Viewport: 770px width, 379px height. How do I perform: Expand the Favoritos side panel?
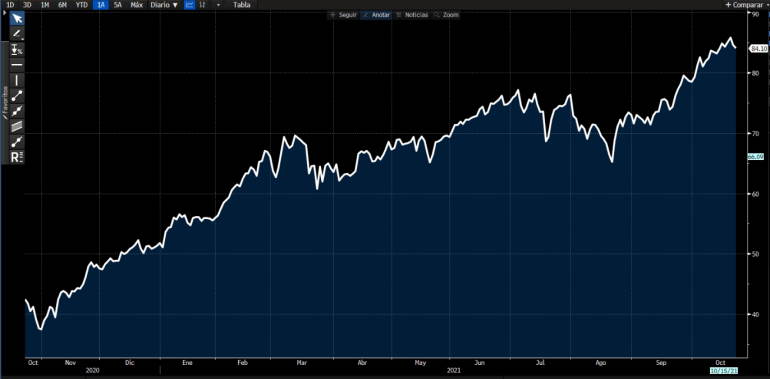point(5,103)
